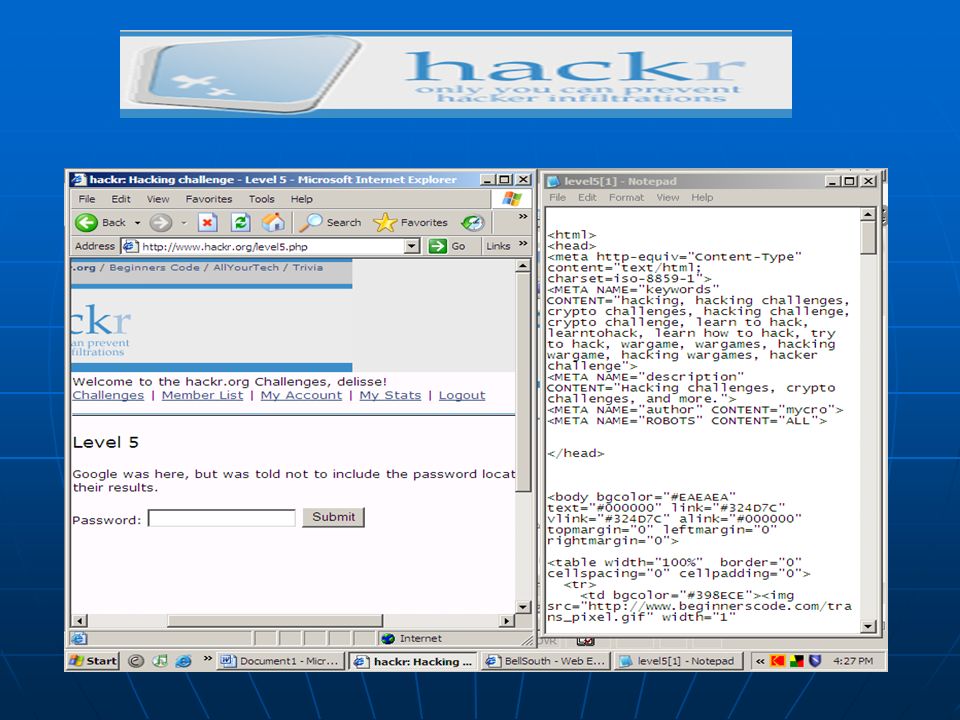960x720 pixels.
Task: Open Search magnifier in IE toolbar
Action: pos(310,222)
